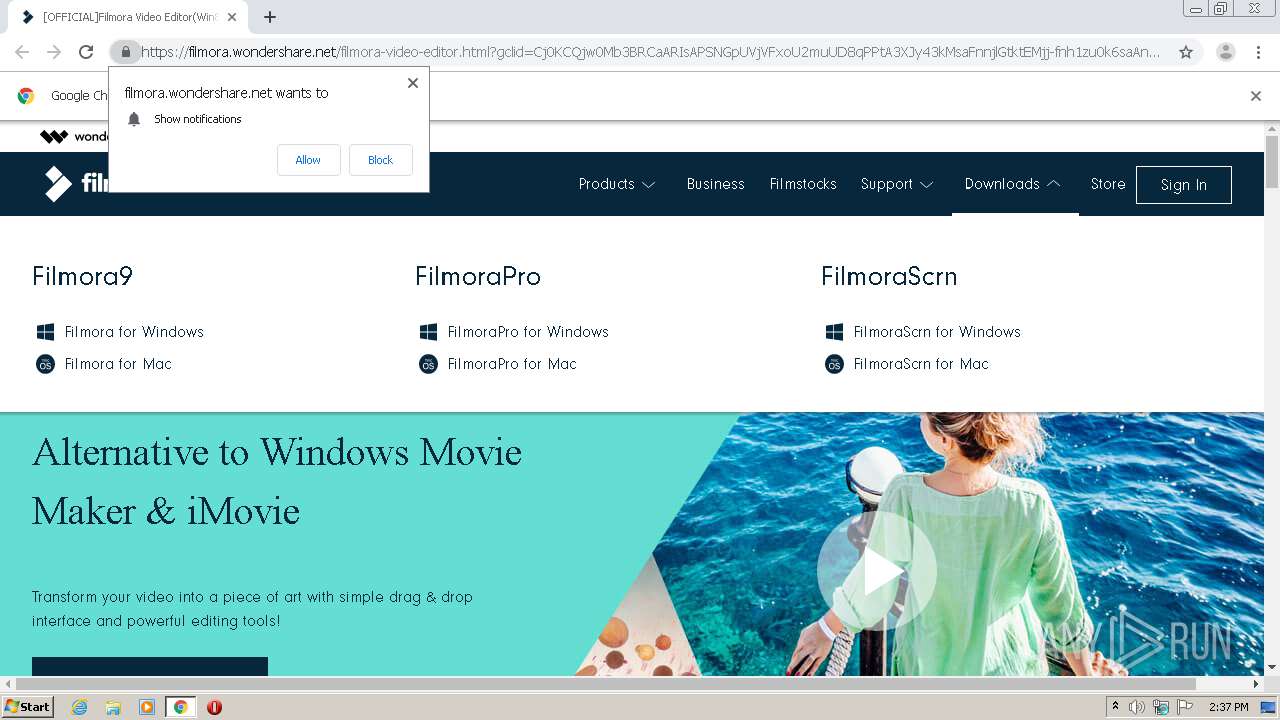The height and width of the screenshot is (720, 1280).
Task: Reload the page with refresh icon
Action: (86, 52)
